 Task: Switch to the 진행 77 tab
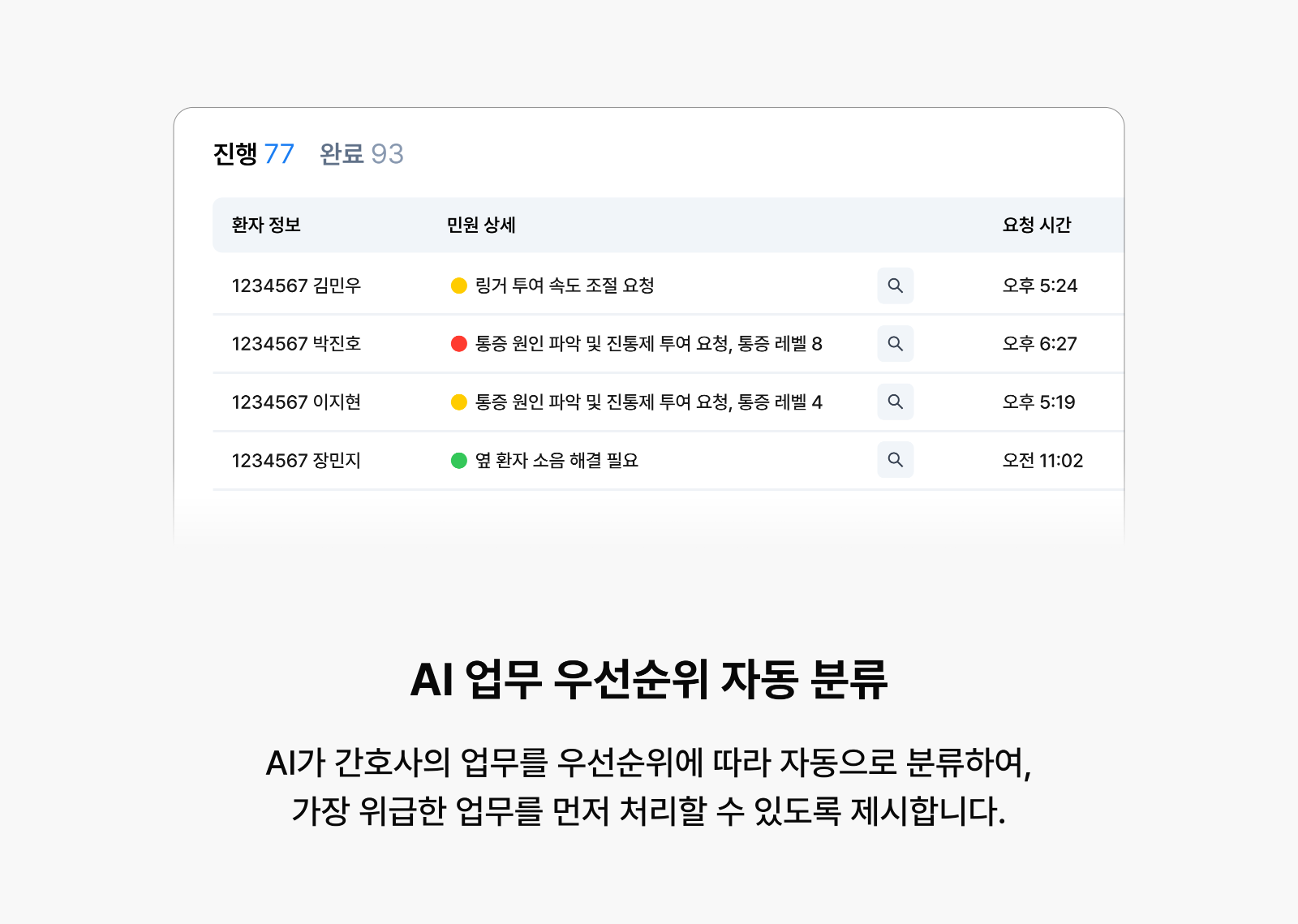(x=253, y=153)
